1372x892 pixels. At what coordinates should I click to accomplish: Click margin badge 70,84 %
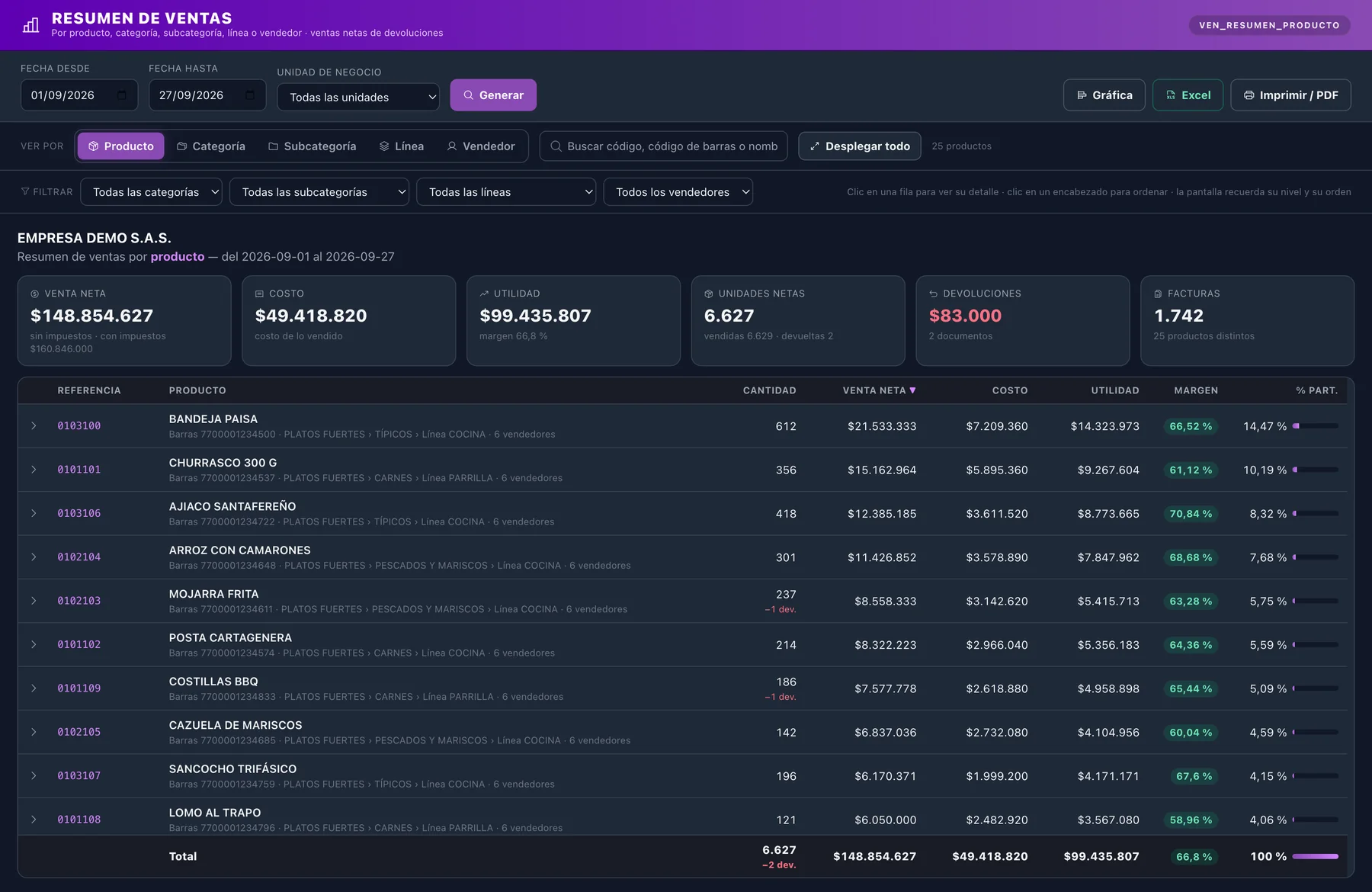[x=1191, y=514]
